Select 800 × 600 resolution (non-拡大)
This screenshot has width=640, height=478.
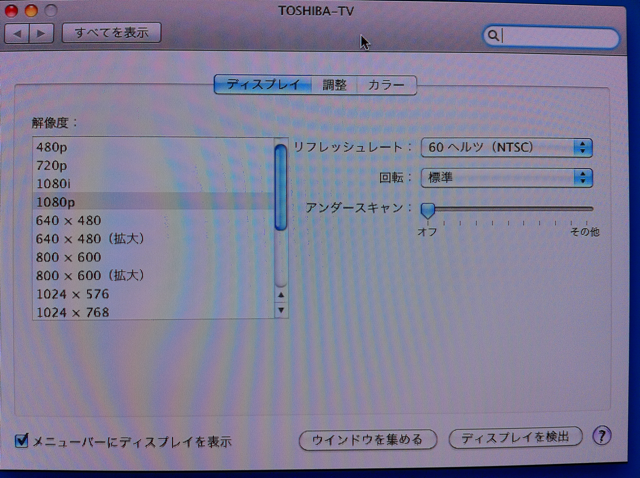(x=153, y=257)
